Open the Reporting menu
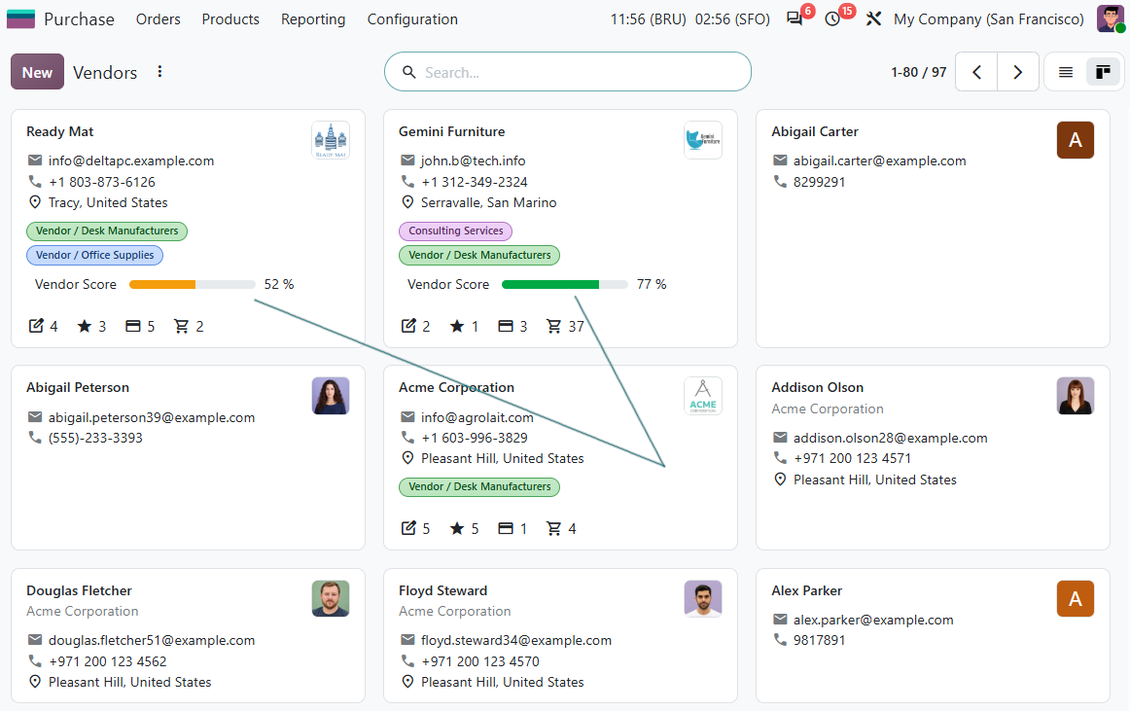The height and width of the screenshot is (711, 1130). pyautogui.click(x=313, y=19)
